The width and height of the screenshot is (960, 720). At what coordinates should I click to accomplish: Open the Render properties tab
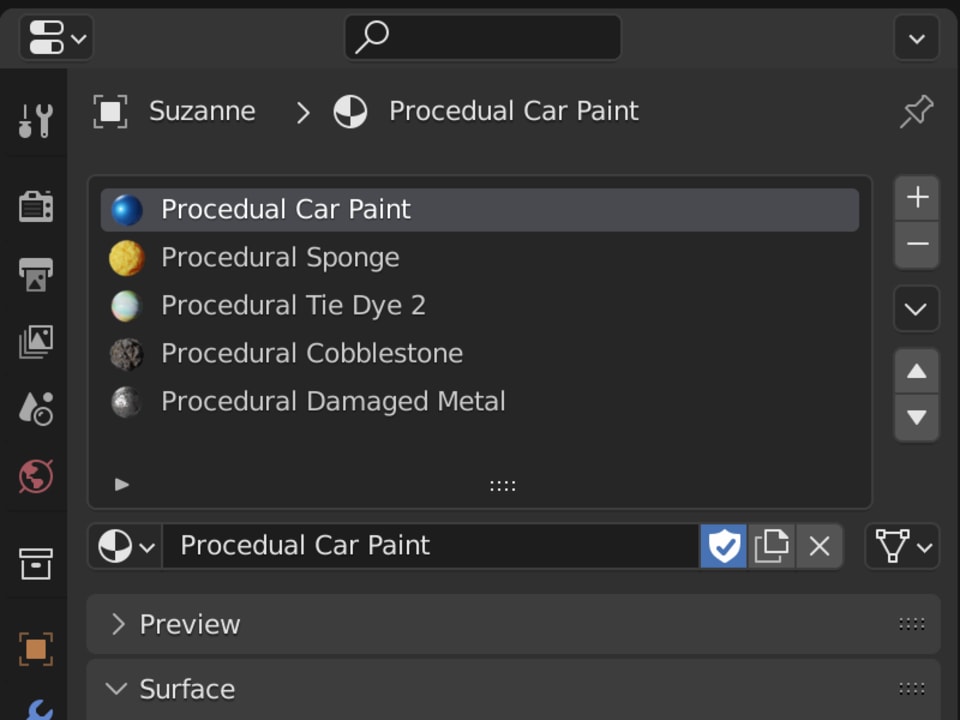pos(35,206)
